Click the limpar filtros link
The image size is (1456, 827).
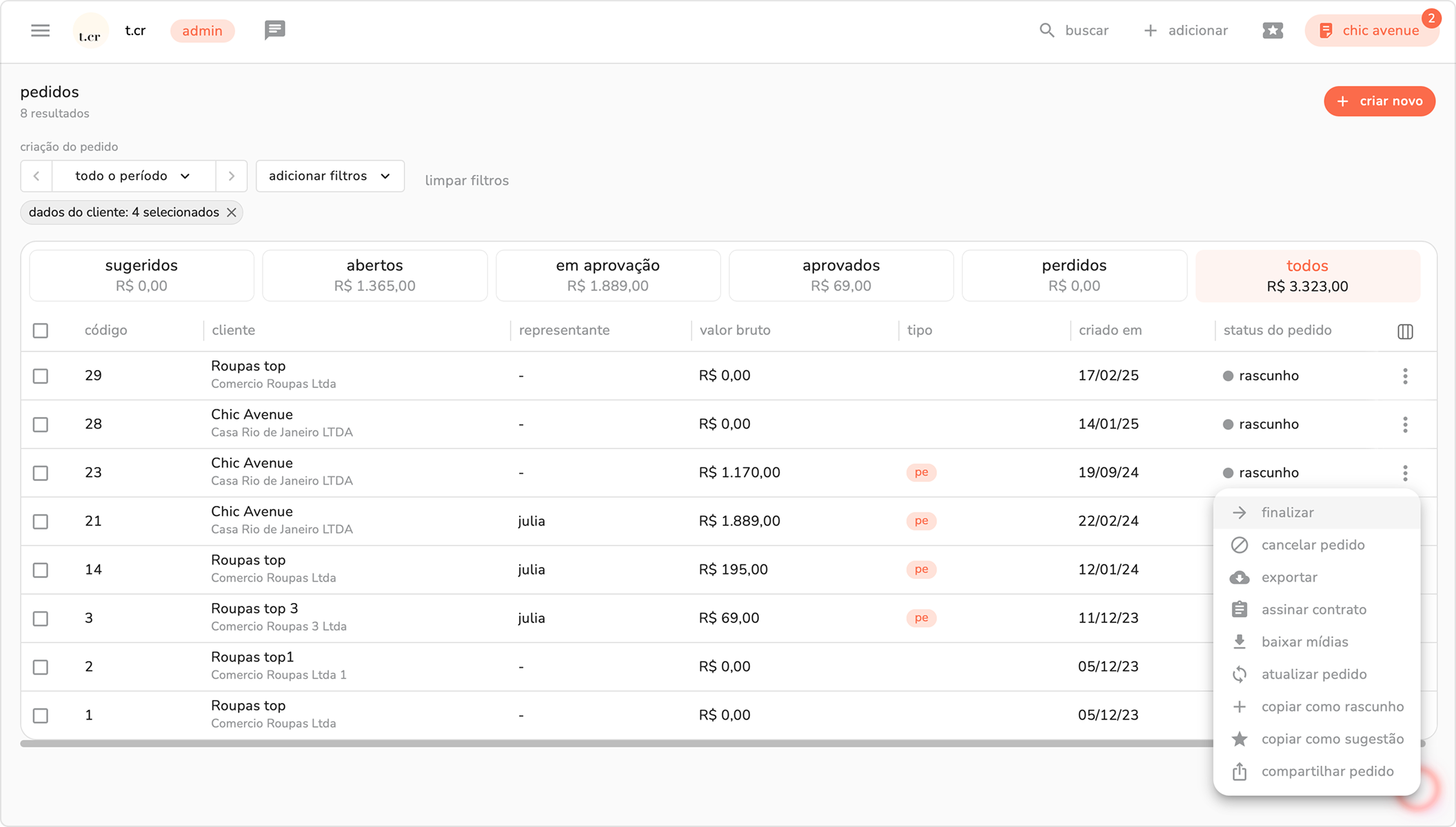coord(467,181)
